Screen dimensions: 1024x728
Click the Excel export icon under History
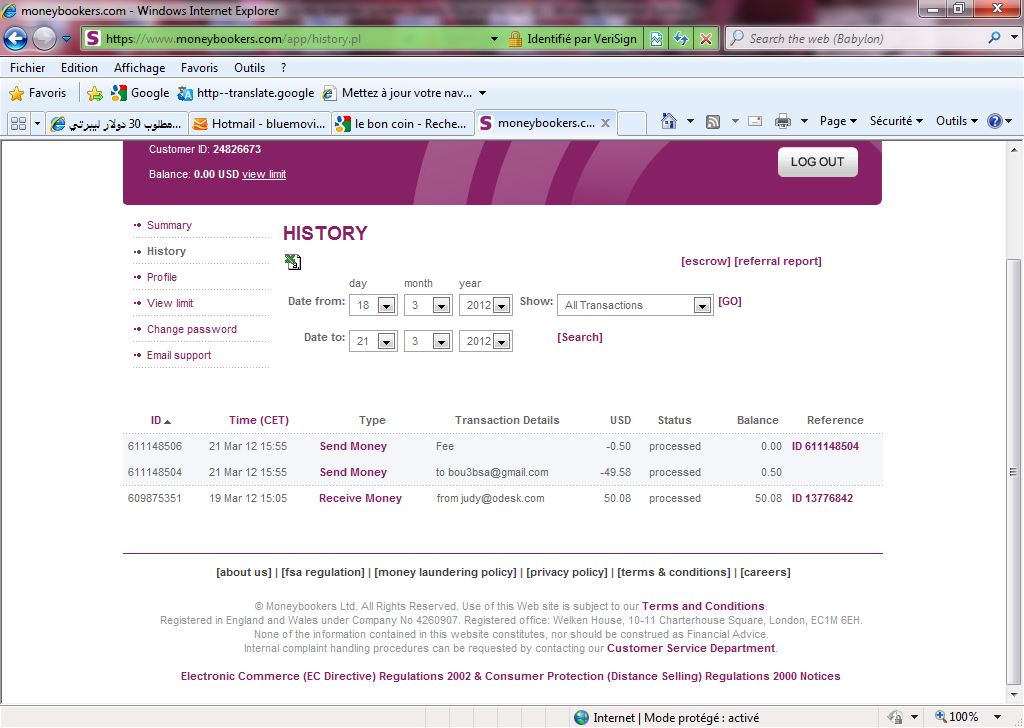pyautogui.click(x=293, y=262)
